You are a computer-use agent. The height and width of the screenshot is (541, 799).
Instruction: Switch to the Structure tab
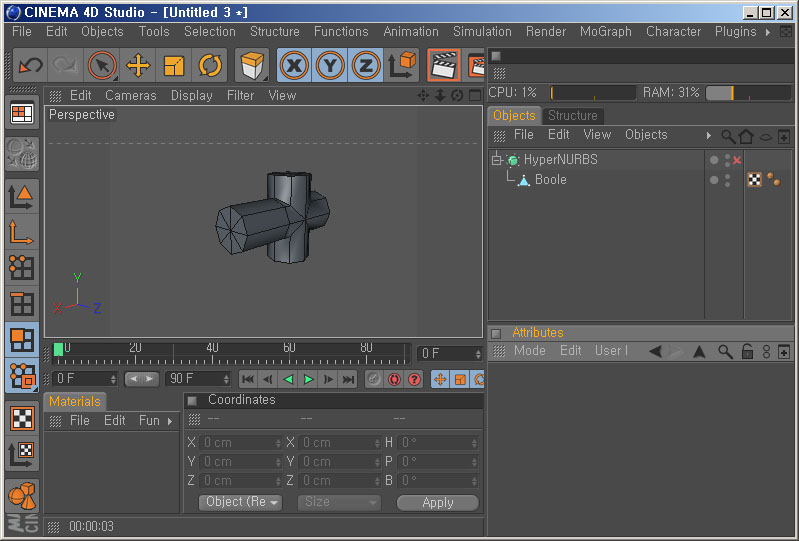[572, 116]
